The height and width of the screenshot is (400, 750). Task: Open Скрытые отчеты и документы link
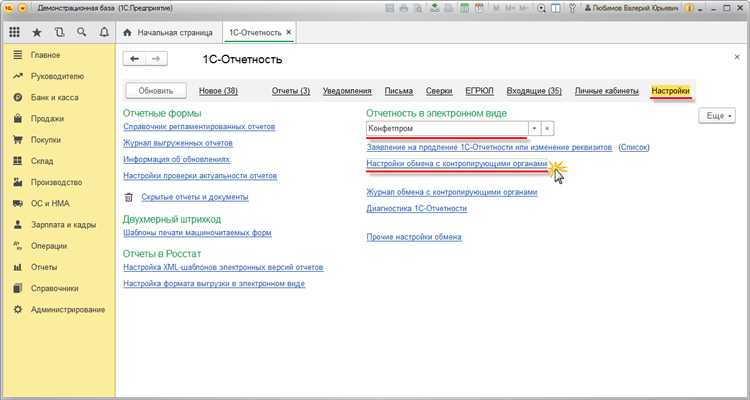(x=195, y=197)
